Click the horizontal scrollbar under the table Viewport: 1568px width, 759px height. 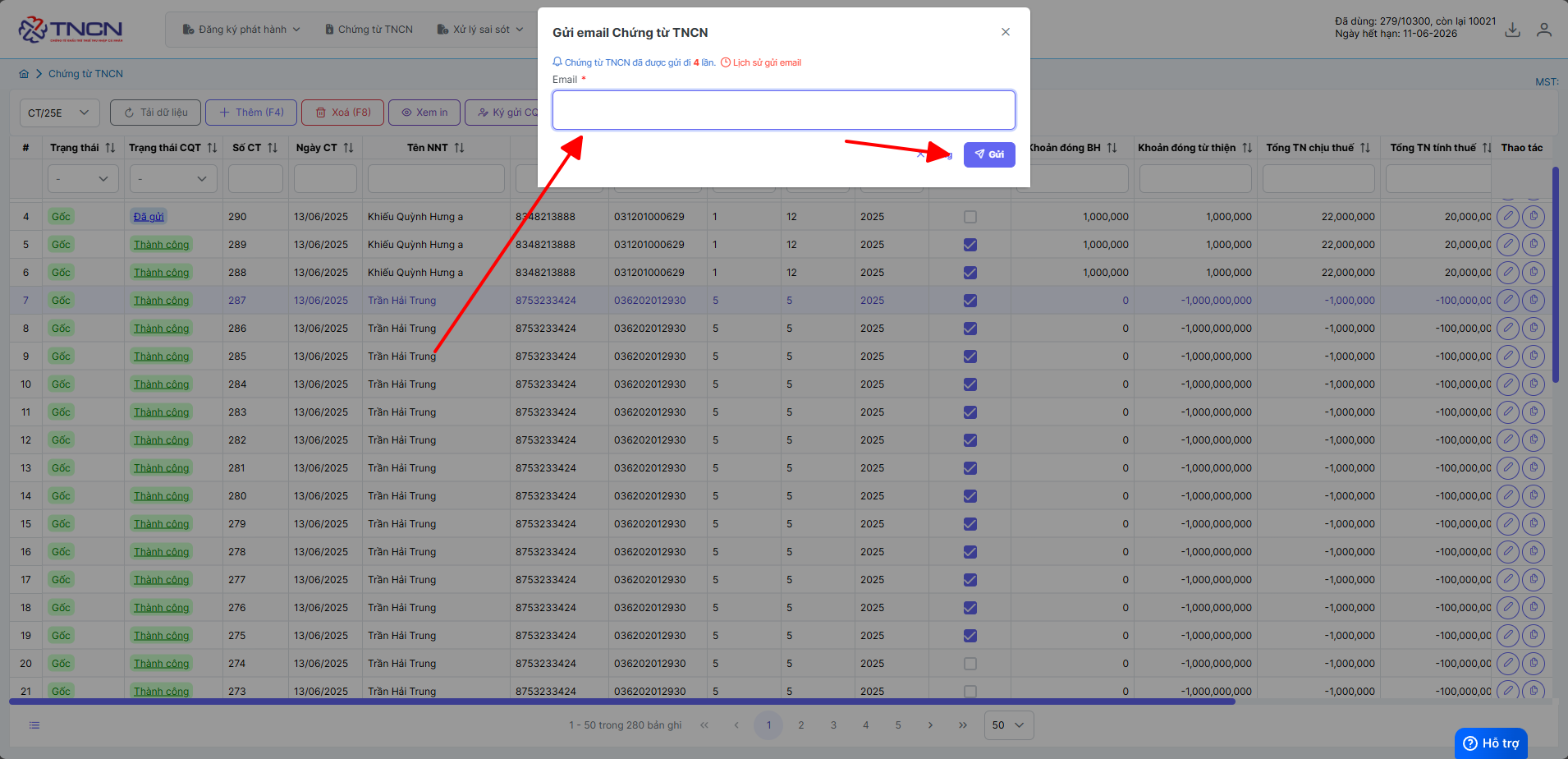[x=621, y=701]
